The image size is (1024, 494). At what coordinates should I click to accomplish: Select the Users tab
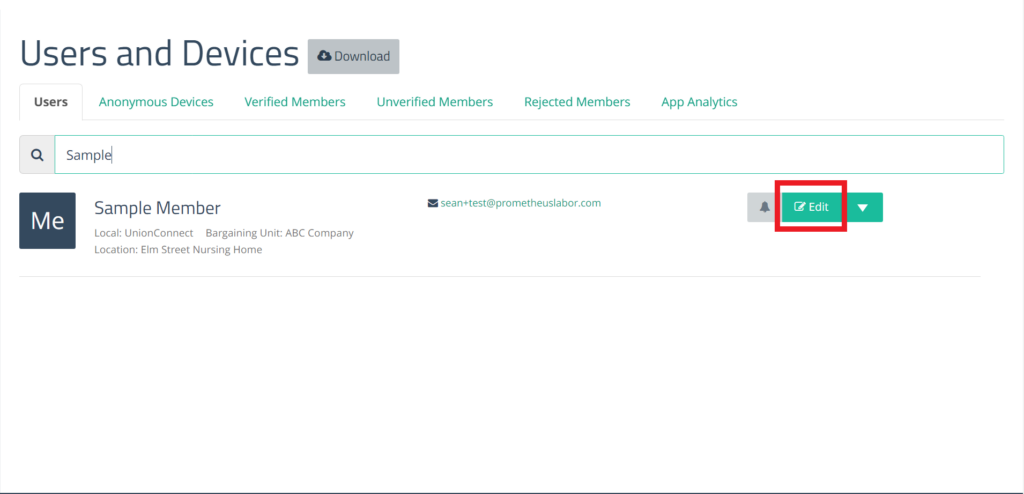coord(51,102)
